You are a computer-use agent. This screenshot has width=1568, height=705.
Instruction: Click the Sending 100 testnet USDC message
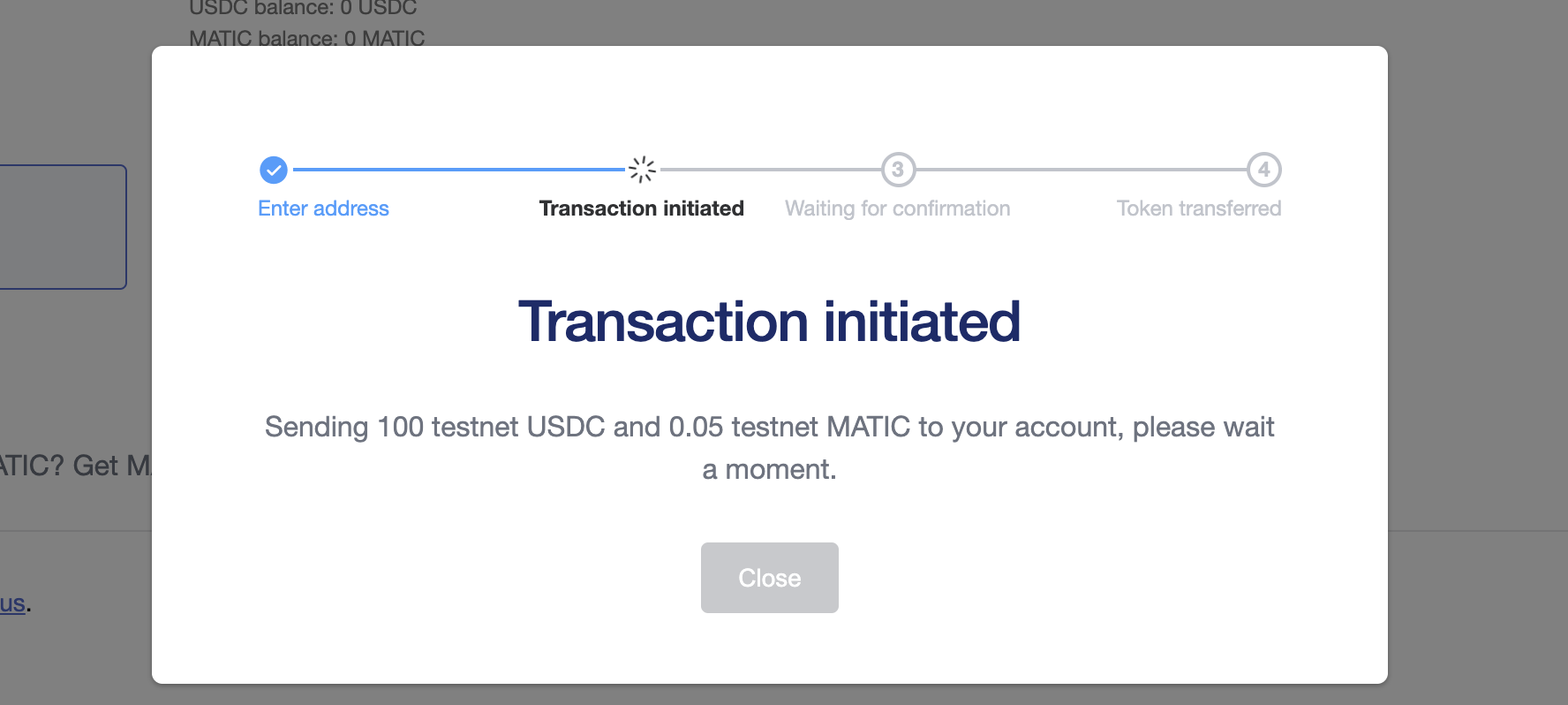point(770,448)
